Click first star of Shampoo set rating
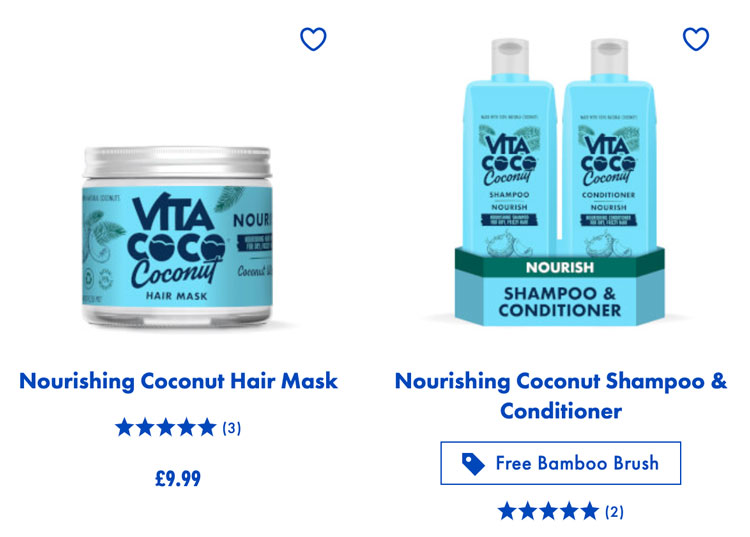 [507, 511]
